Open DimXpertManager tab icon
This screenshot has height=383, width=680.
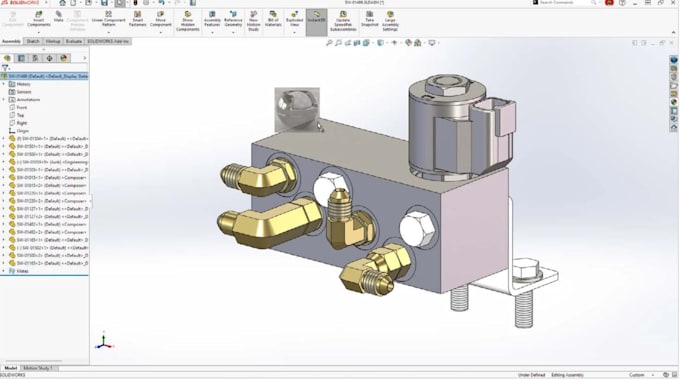click(49, 58)
